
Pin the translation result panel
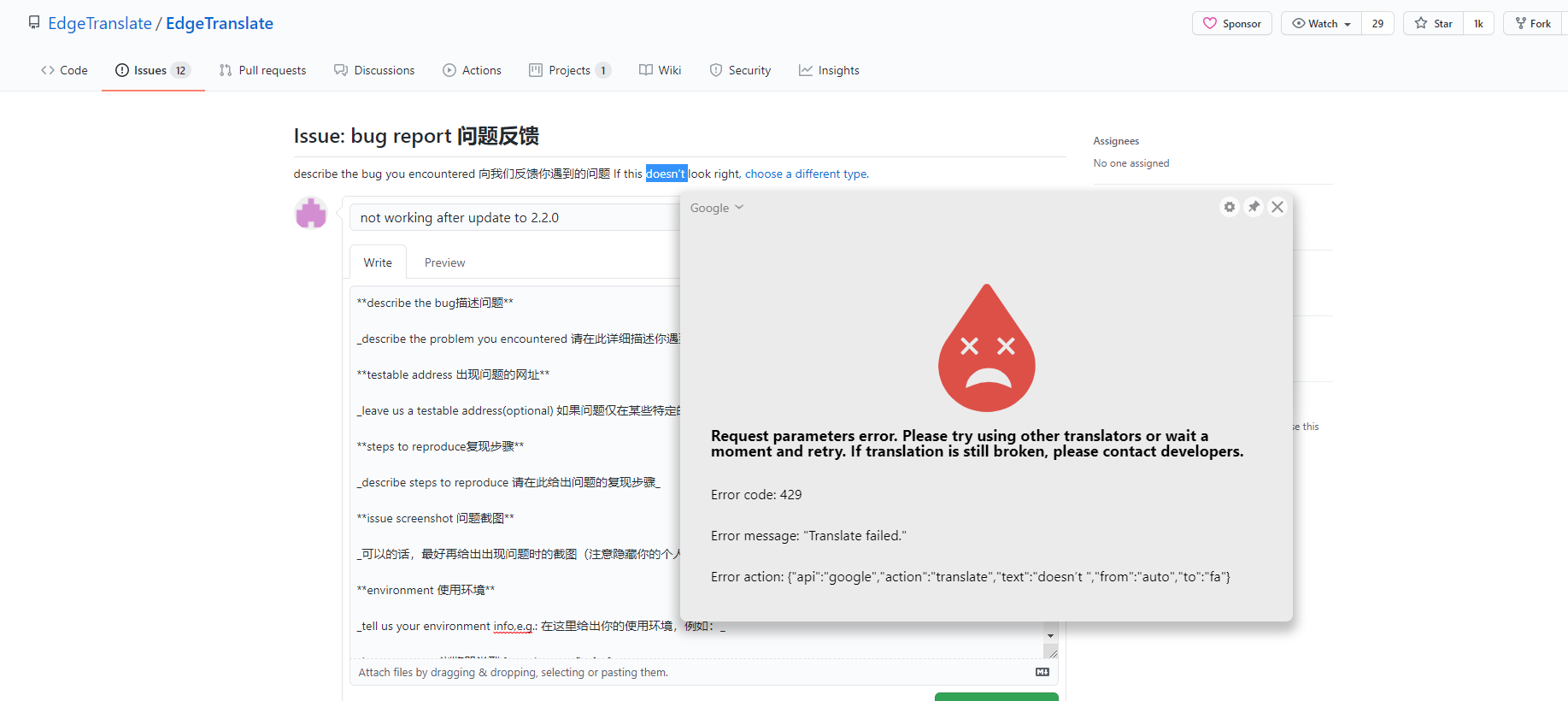(x=1254, y=207)
